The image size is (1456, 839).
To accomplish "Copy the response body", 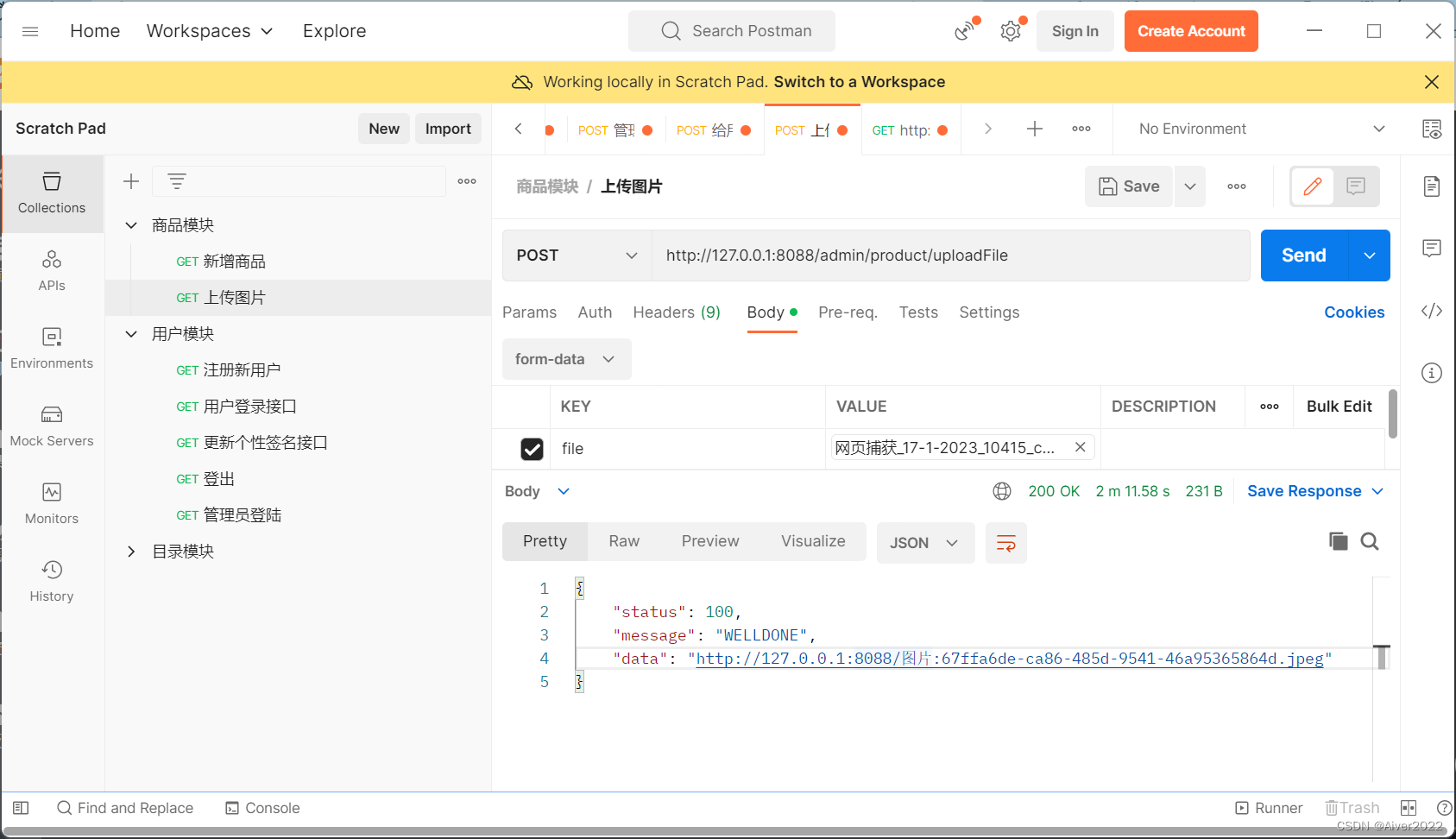I will [1339, 541].
